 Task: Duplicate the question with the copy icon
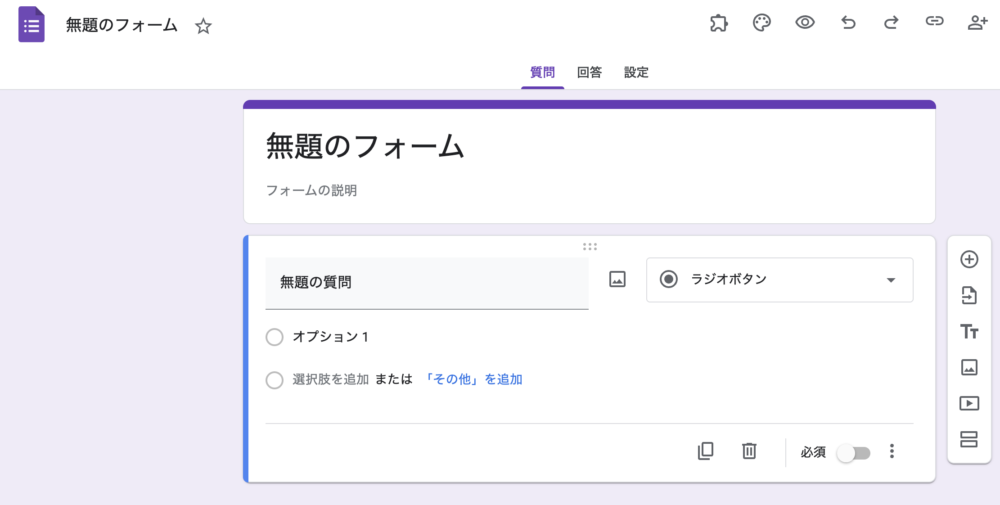(x=705, y=452)
